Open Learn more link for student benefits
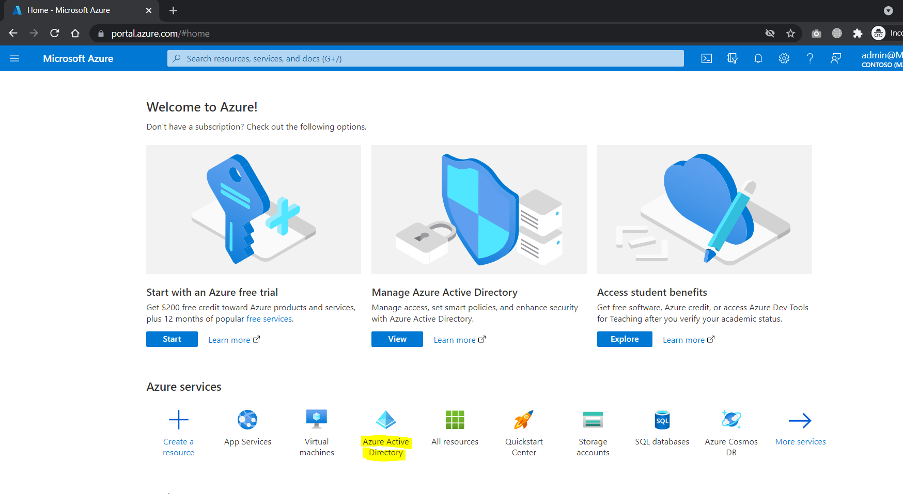 [688, 340]
